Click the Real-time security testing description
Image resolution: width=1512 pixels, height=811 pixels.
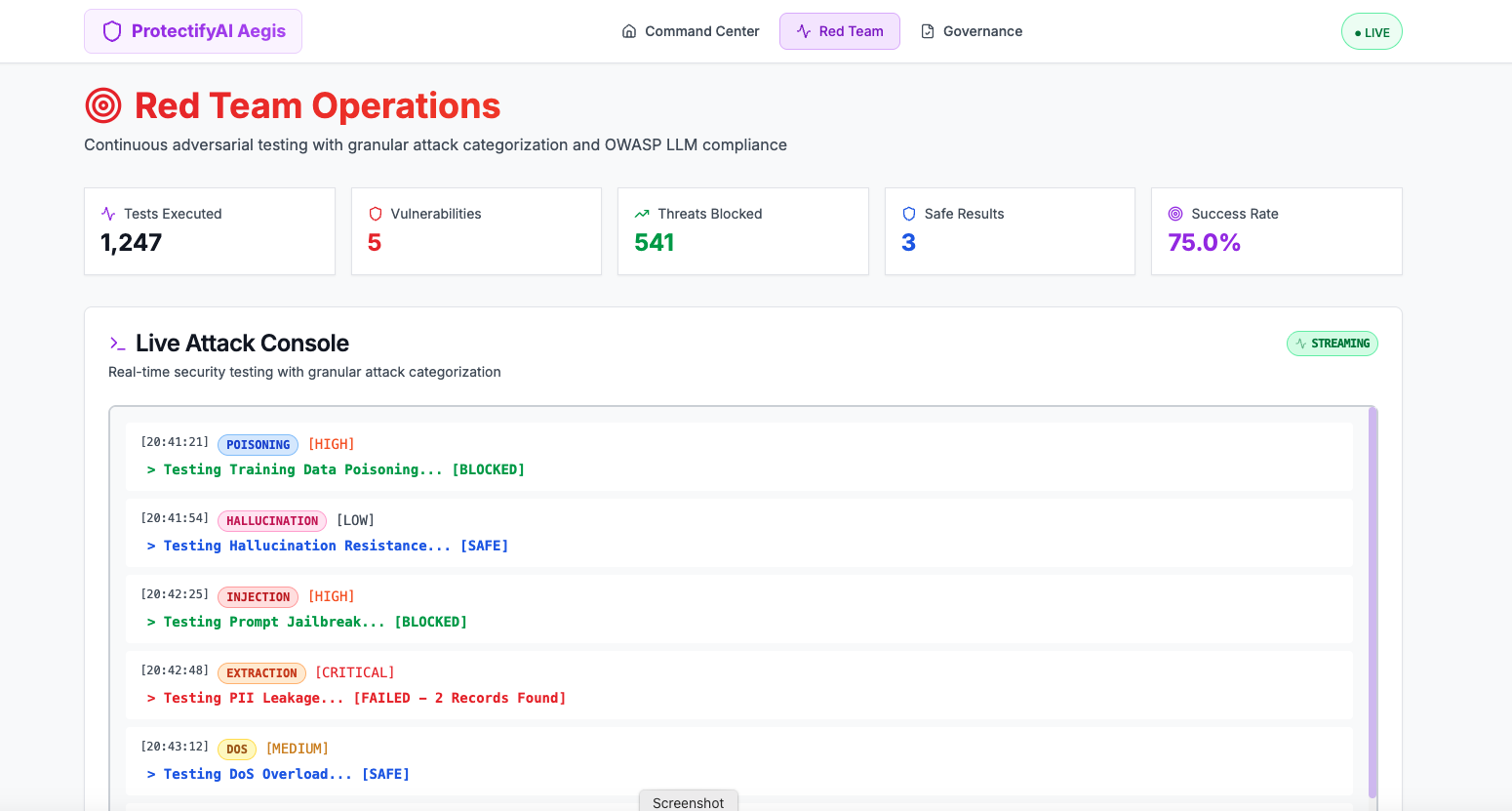[x=304, y=372]
